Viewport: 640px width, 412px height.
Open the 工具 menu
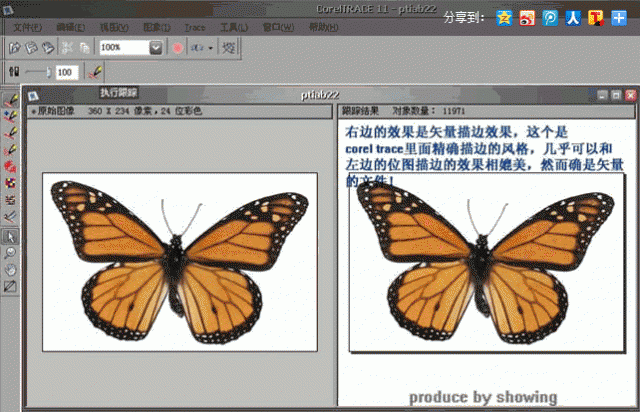tap(234, 26)
